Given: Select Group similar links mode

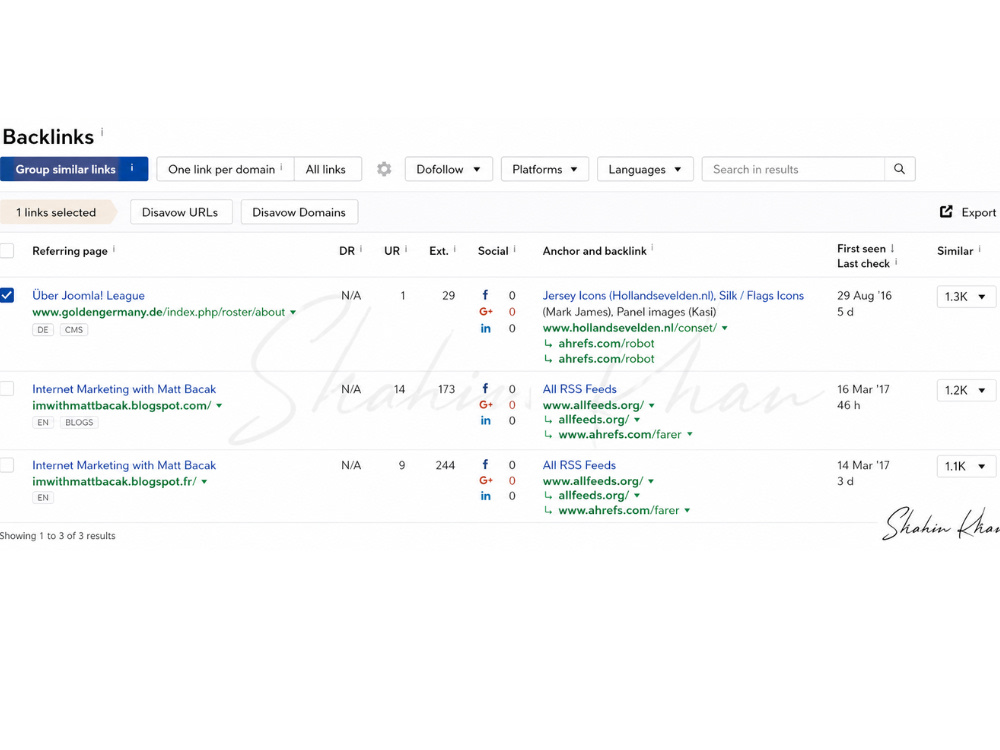Looking at the screenshot, I should pos(74,169).
